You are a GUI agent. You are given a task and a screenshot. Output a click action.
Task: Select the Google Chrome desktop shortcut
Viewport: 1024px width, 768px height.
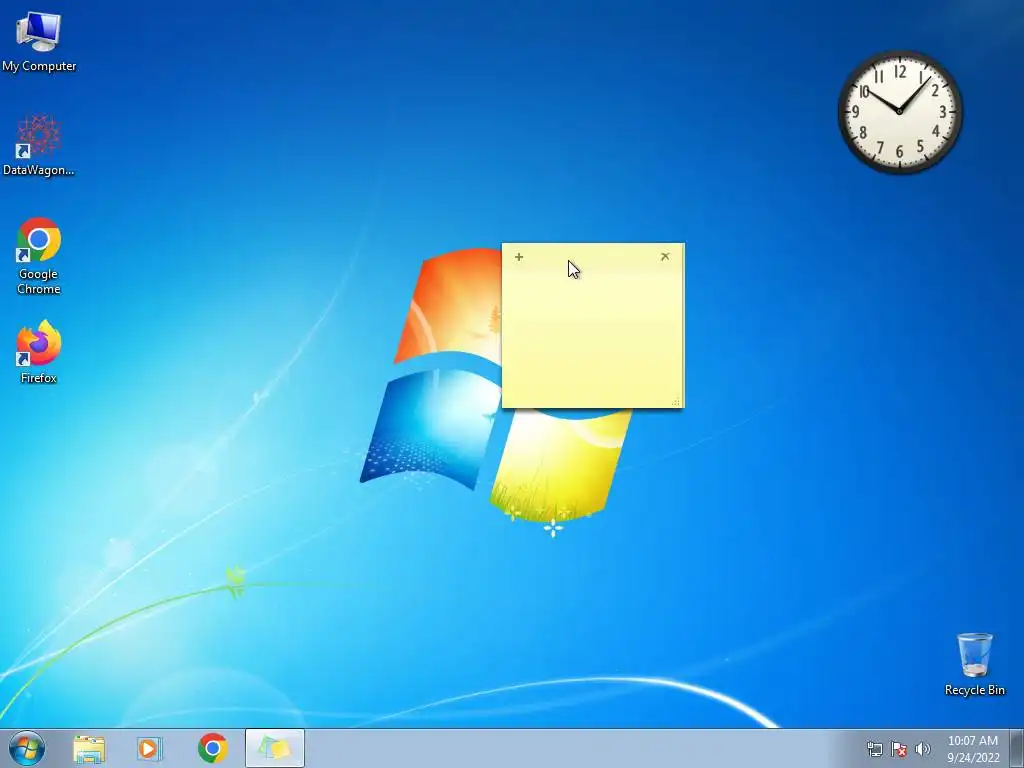coord(39,255)
